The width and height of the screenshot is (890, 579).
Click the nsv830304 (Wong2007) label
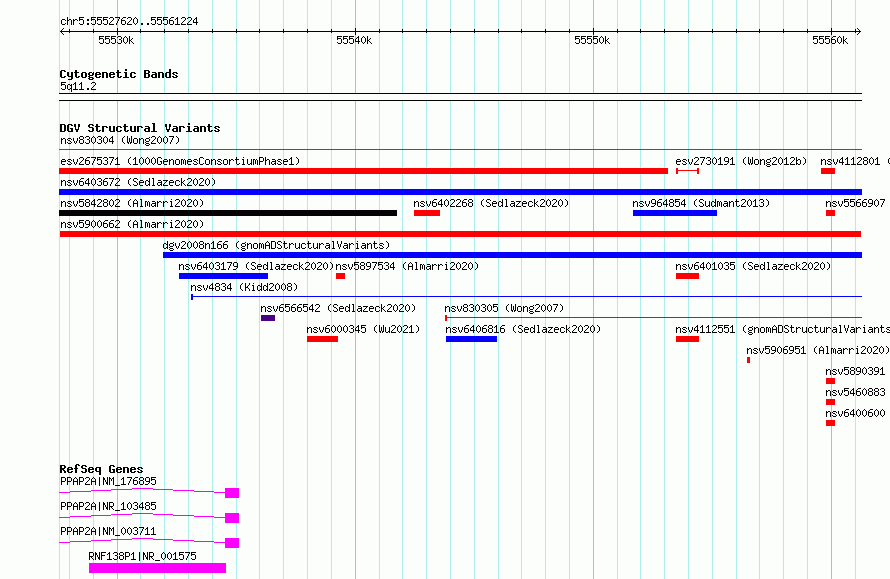pyautogui.click(x=120, y=140)
